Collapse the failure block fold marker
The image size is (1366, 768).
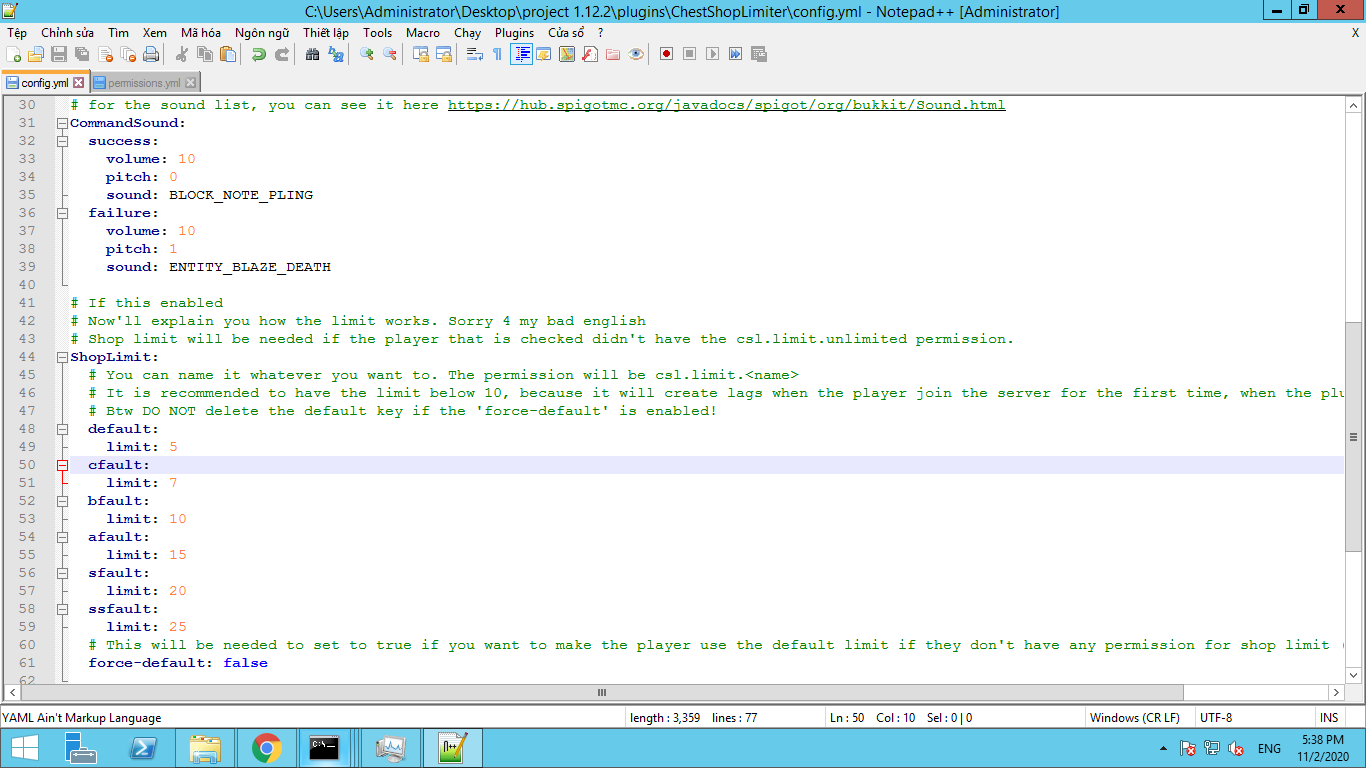click(62, 213)
